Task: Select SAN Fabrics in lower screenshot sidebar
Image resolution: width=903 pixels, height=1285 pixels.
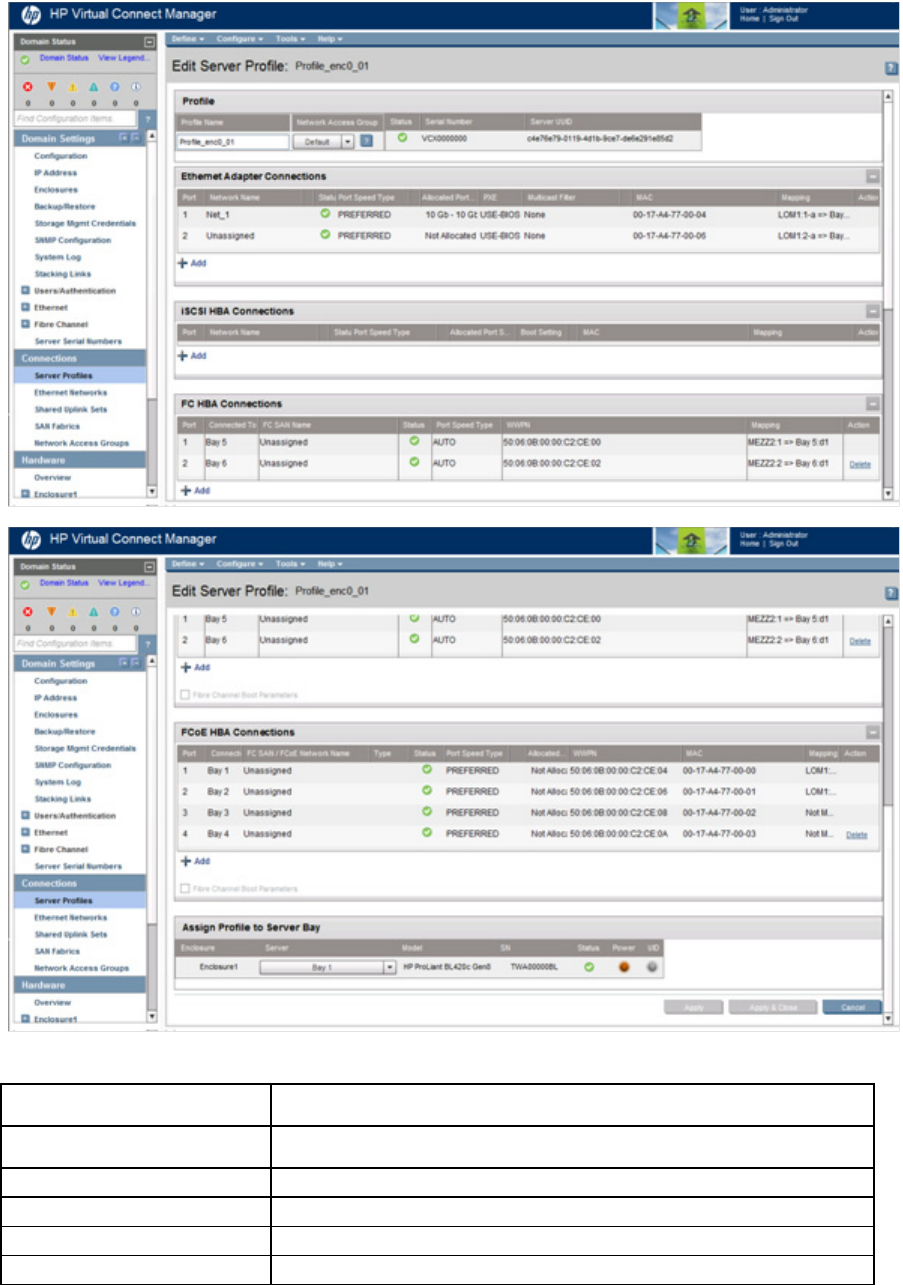Action: pyautogui.click(x=57, y=951)
